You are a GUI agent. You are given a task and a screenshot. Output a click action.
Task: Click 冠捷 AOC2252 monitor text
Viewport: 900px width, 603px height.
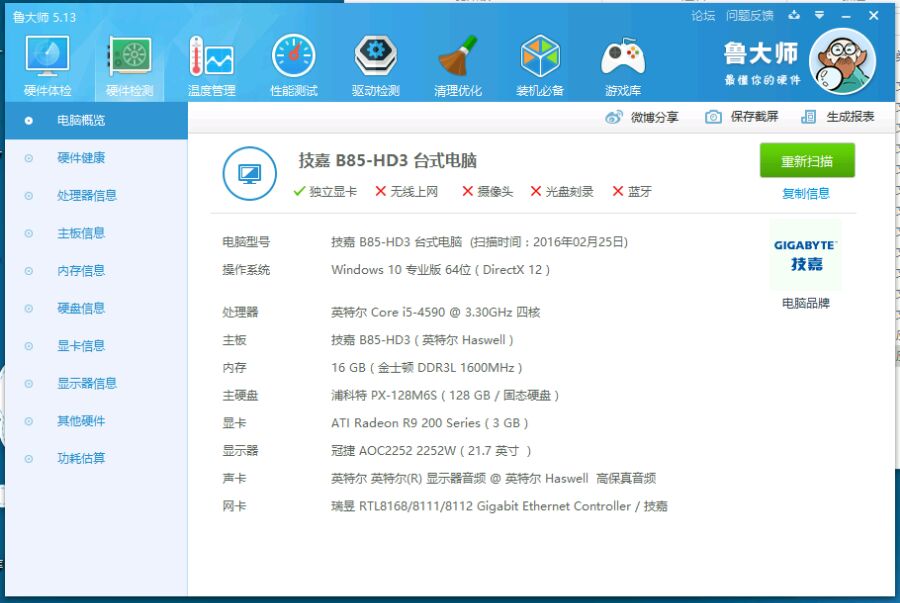click(x=431, y=451)
